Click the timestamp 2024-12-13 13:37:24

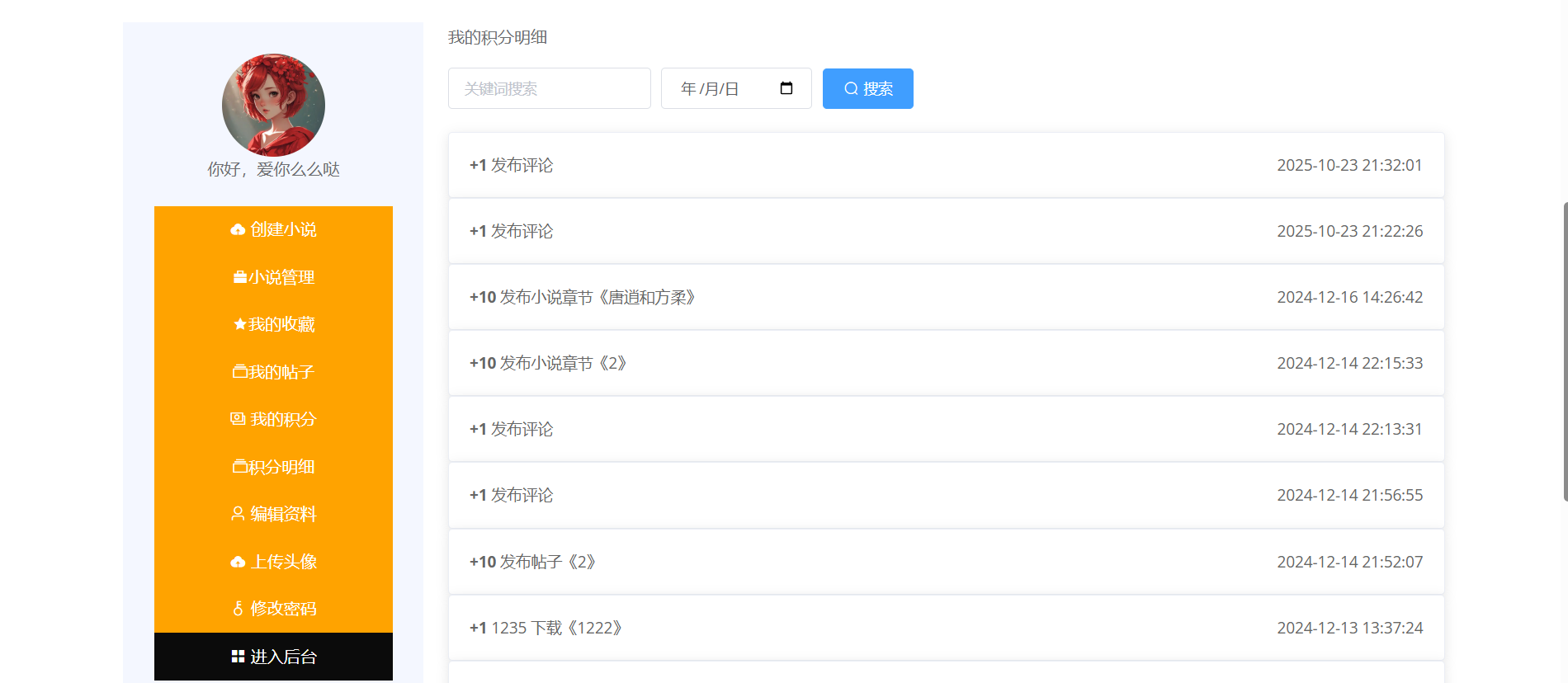coord(1350,628)
